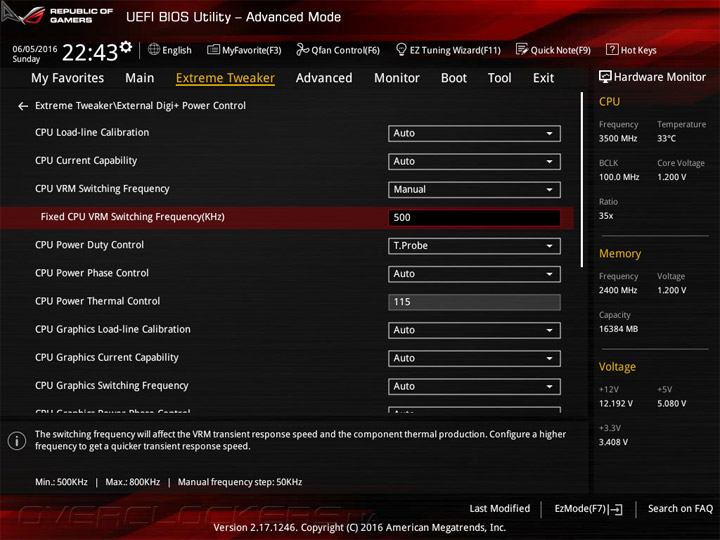Screen dimensions: 720x540
Task: Click the Fixed CPU VRM Switching Frequency(KHz) label
Action: click(x=133, y=217)
